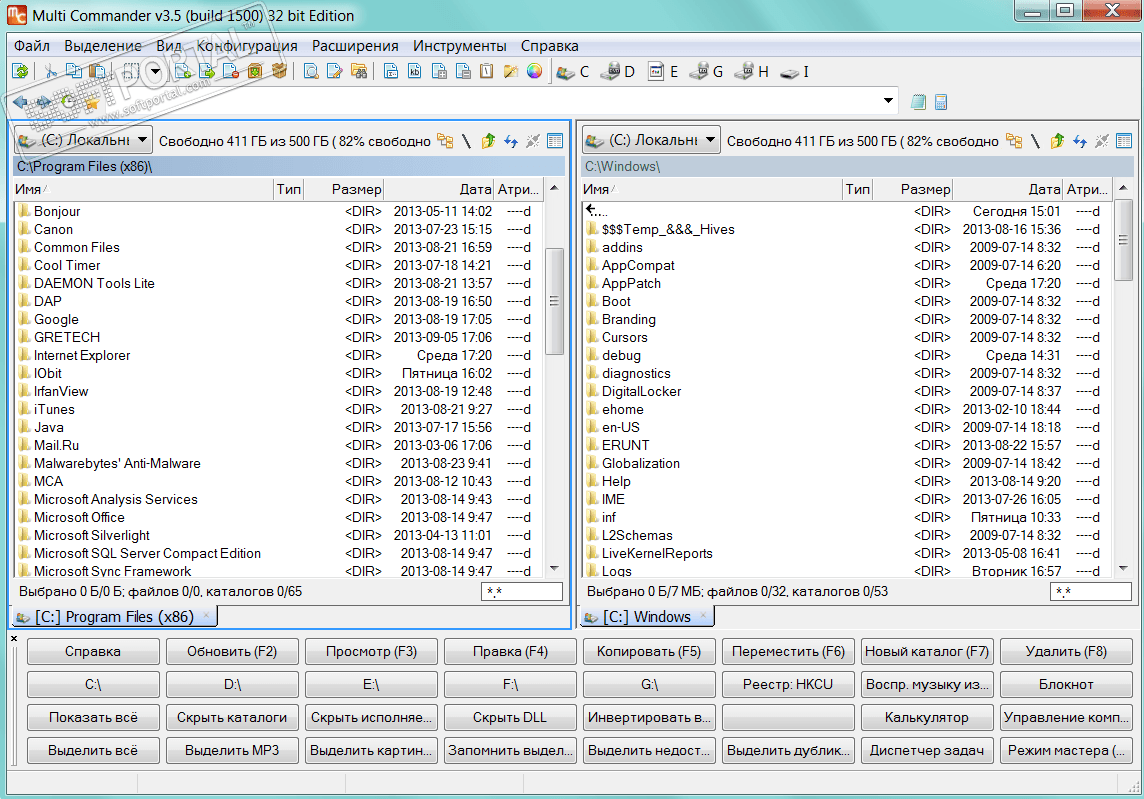Image resolution: width=1144 pixels, height=799 pixels.
Task: Click the Копировать (F5) button
Action: [x=649, y=652]
